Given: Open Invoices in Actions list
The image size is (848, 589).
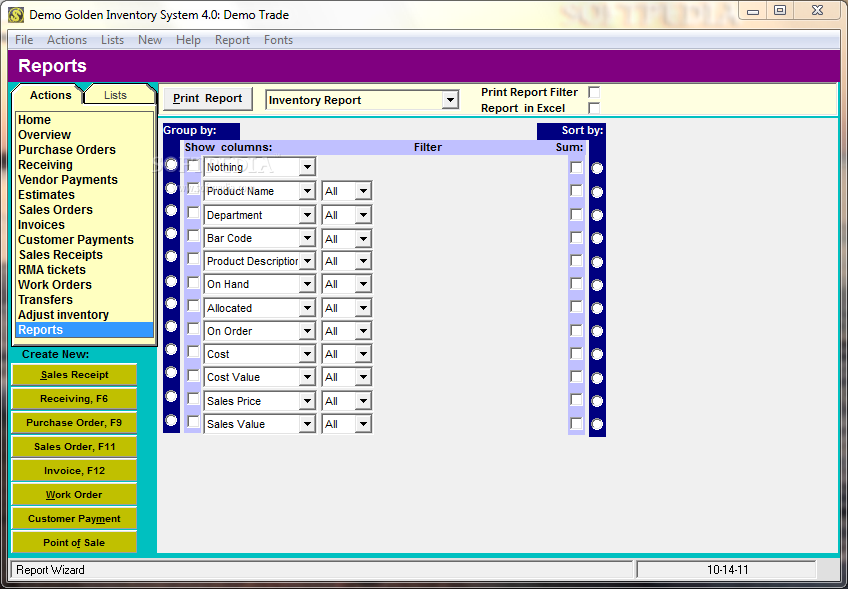Looking at the screenshot, I should point(84,224).
